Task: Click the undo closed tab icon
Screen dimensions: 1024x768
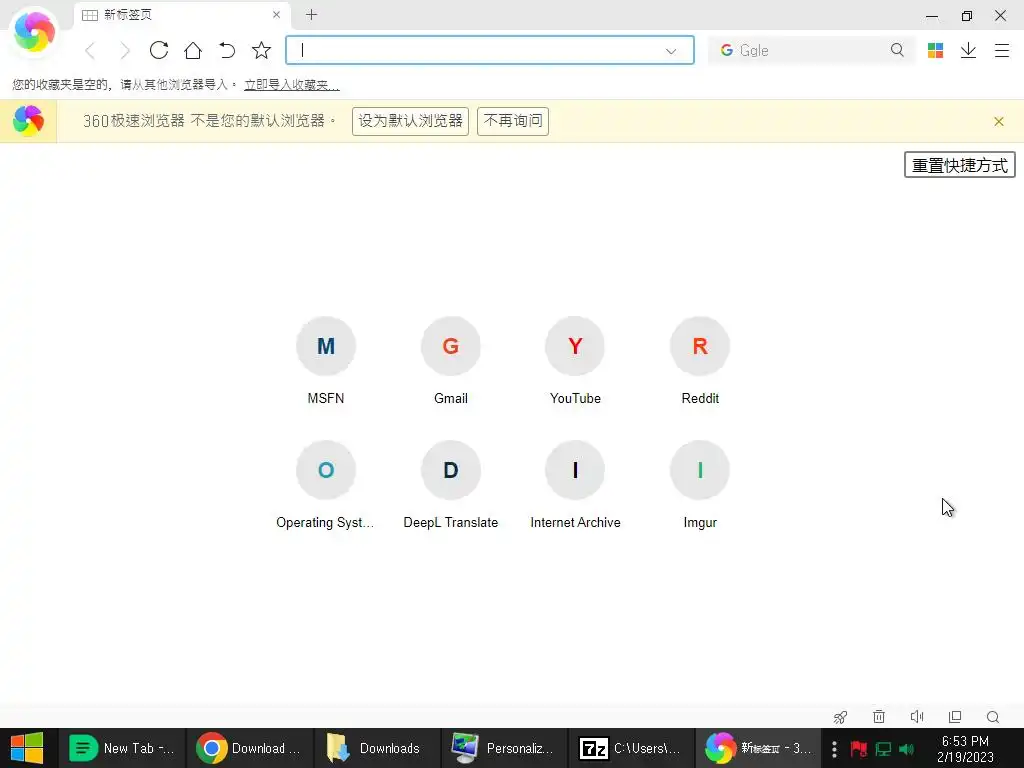Action: (x=227, y=50)
